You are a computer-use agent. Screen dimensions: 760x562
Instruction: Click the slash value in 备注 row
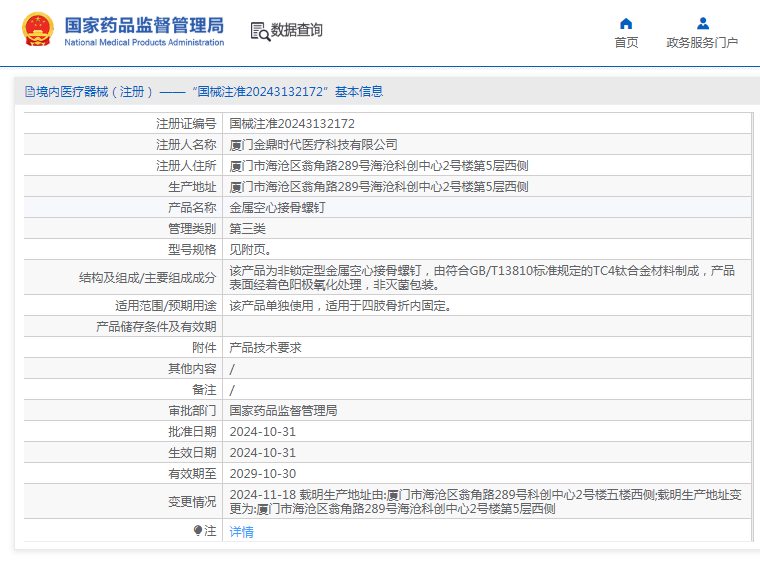coord(232,390)
